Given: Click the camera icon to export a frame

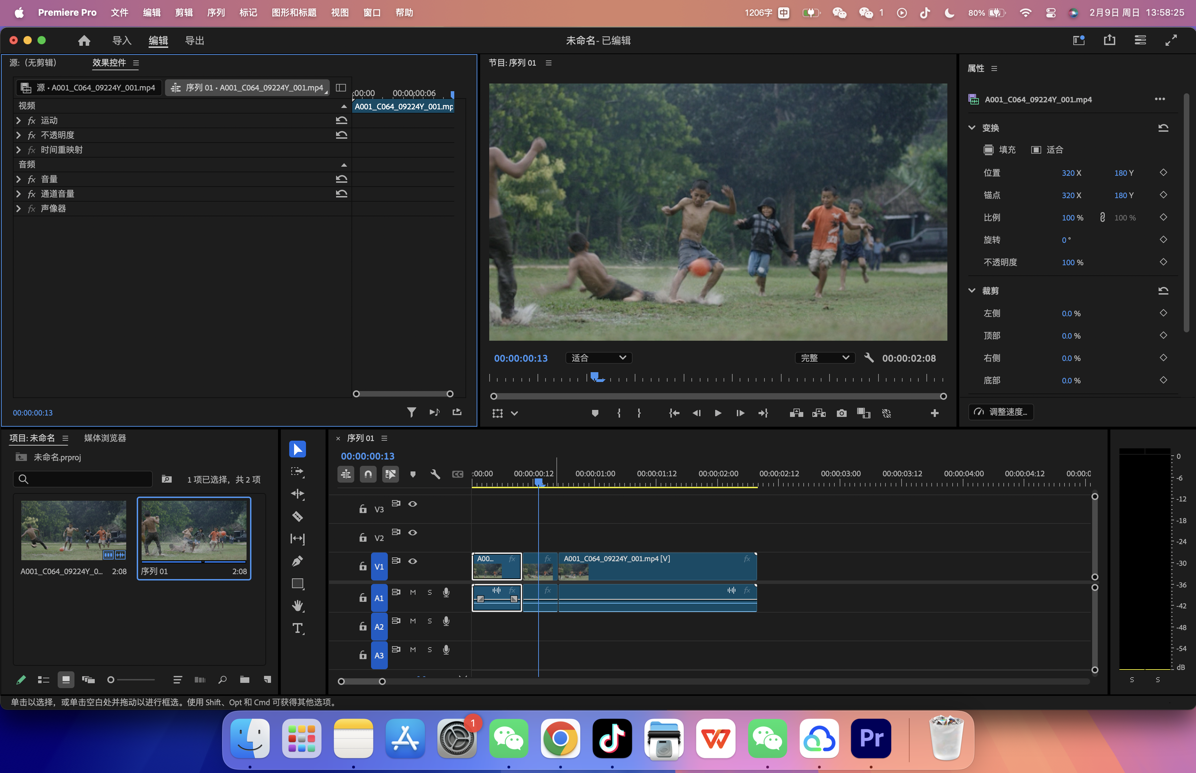Looking at the screenshot, I should pyautogui.click(x=841, y=412).
